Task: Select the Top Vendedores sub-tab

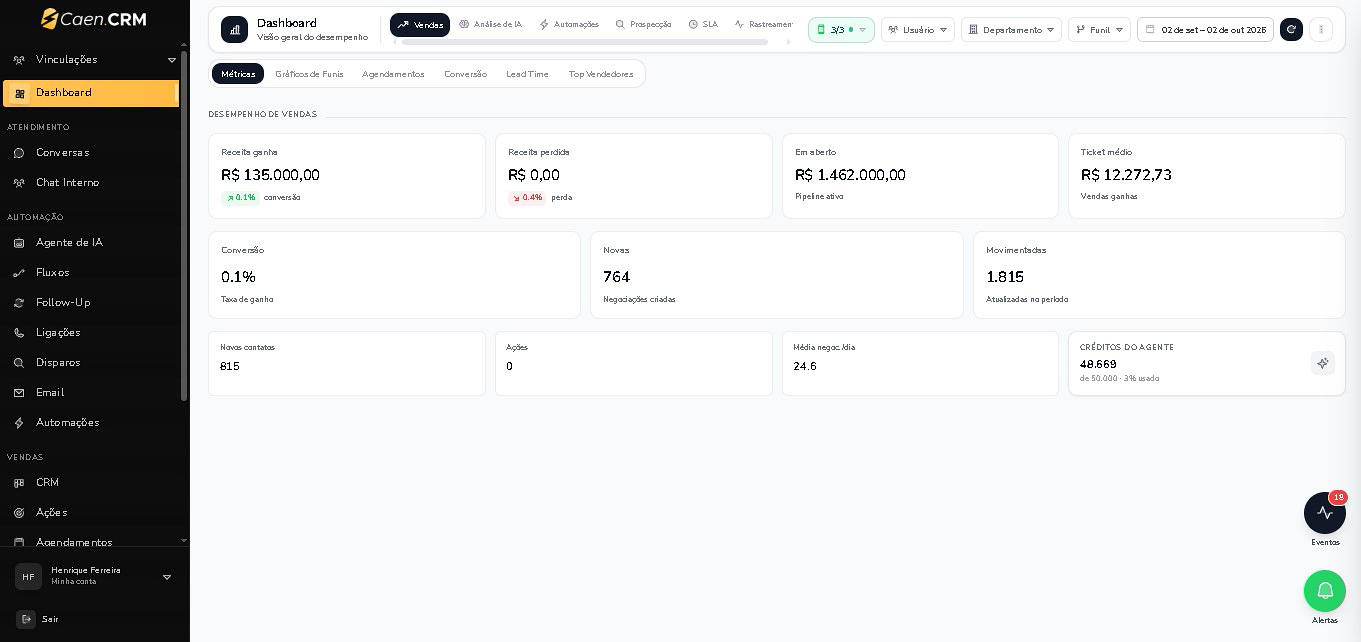Action: coord(601,74)
